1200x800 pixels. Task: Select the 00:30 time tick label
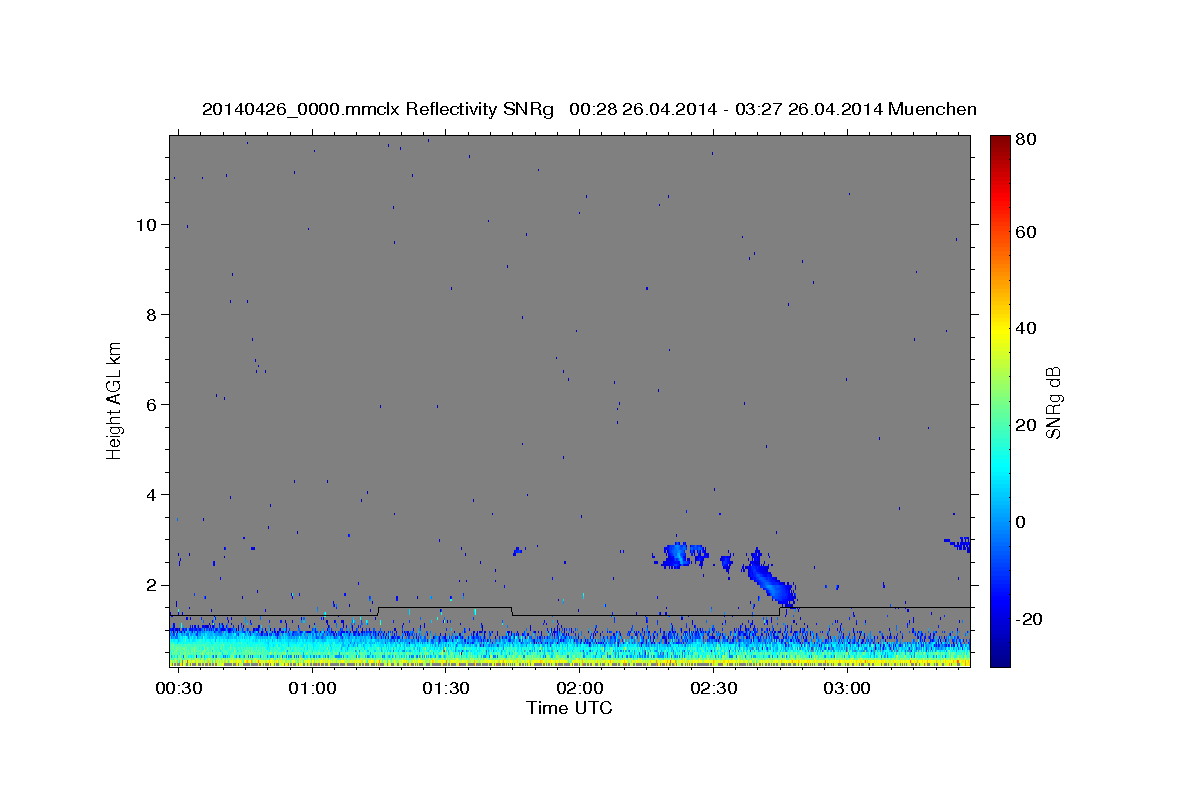pos(178,689)
